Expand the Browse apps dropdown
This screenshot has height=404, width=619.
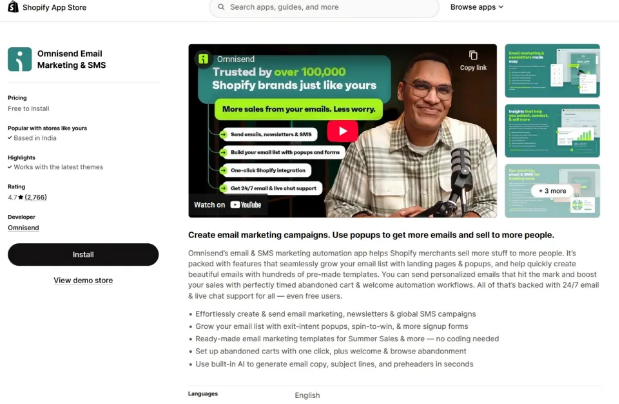(476, 7)
